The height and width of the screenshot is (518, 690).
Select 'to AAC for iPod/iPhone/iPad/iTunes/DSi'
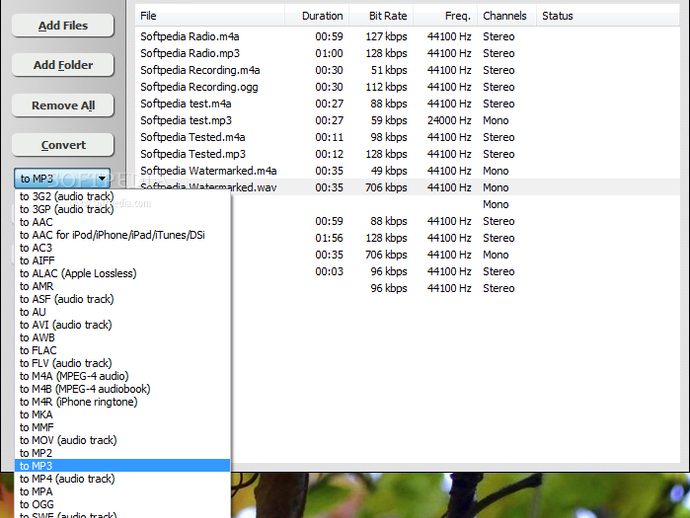click(x=122, y=235)
